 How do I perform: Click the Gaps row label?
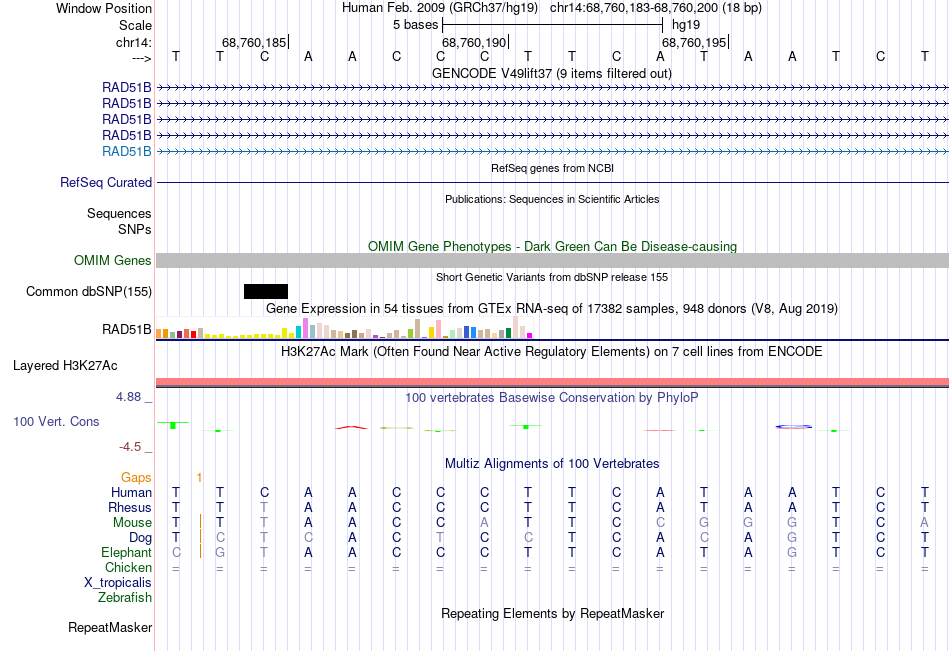click(136, 478)
